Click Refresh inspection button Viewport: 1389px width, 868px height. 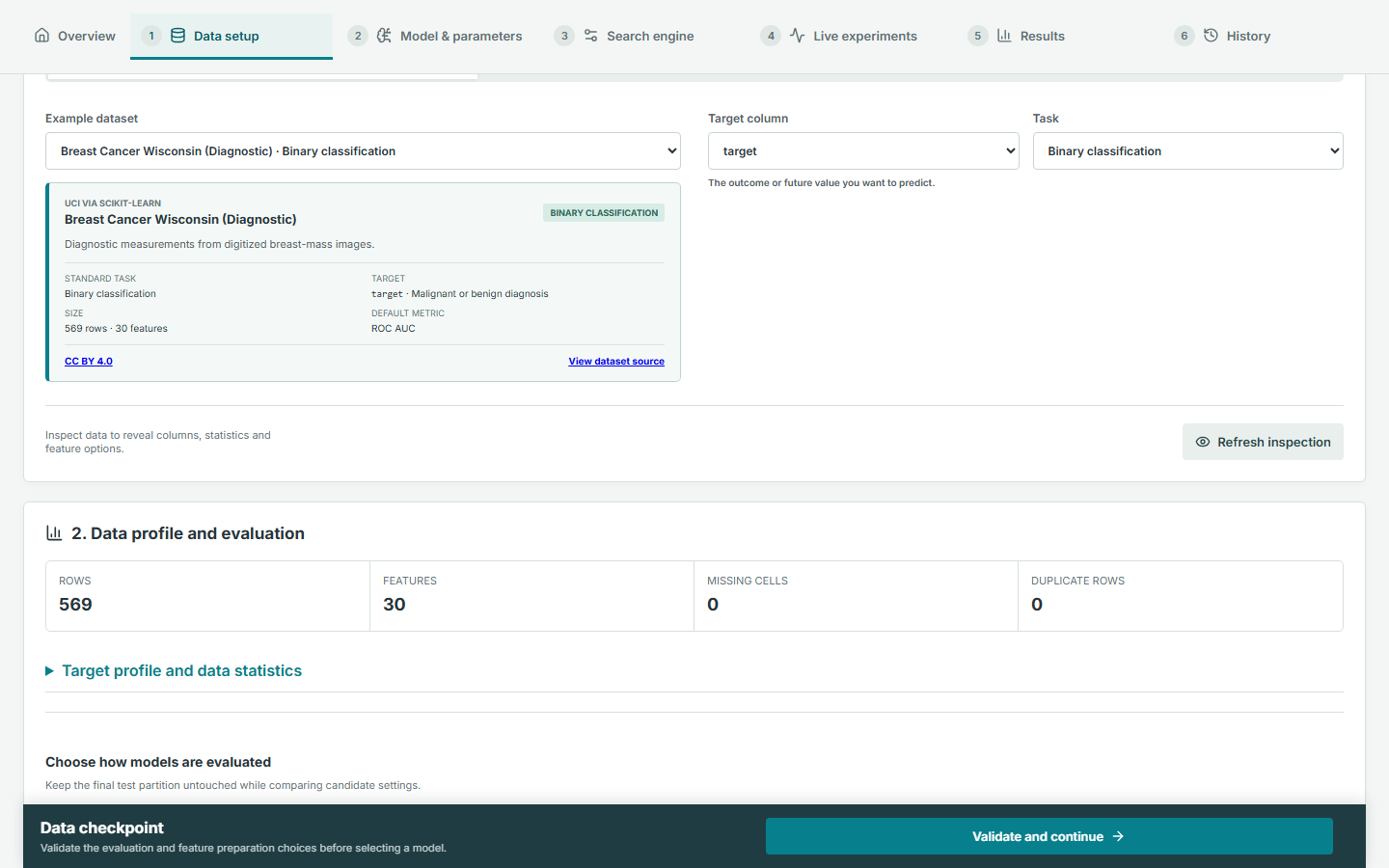tap(1263, 442)
